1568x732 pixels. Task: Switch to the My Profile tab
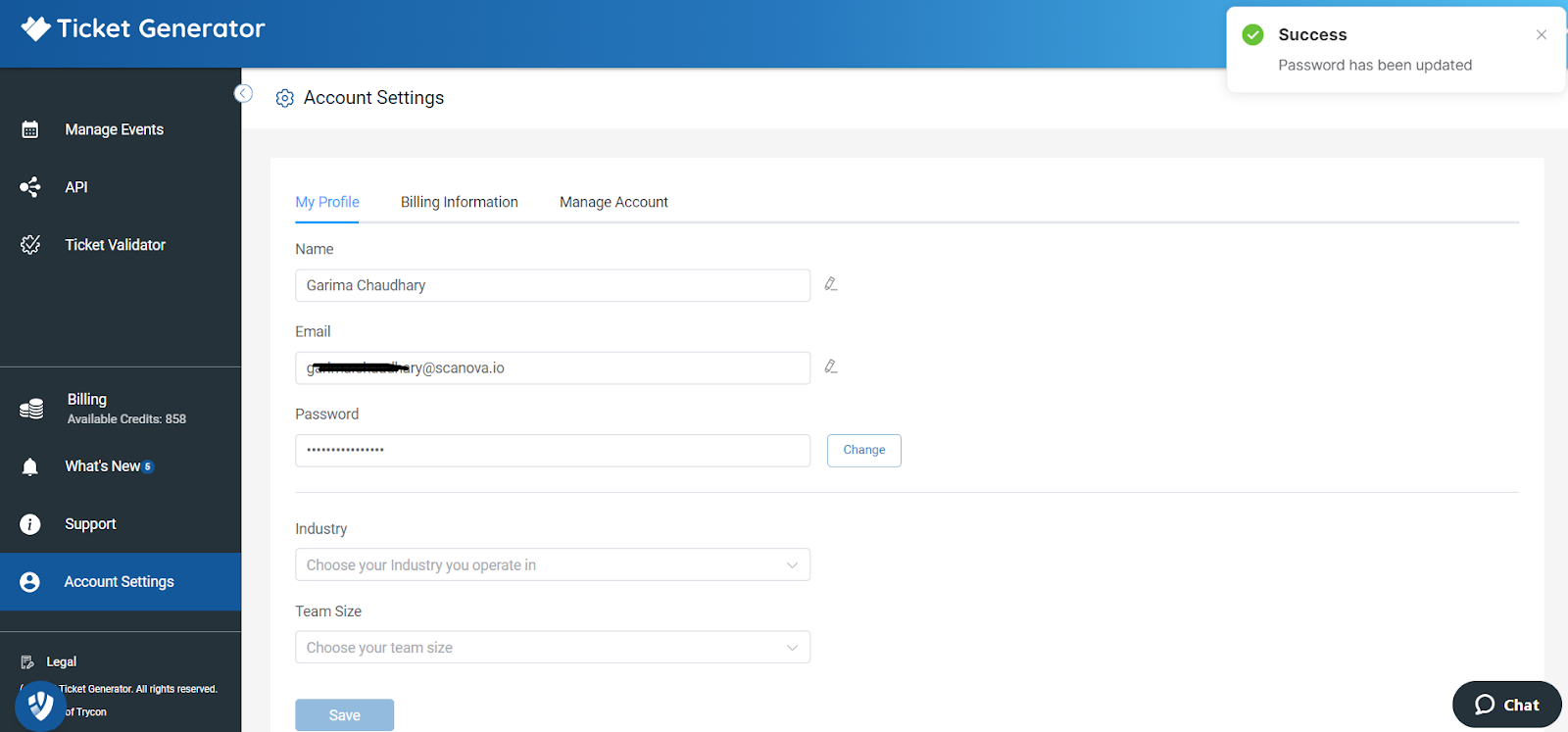(x=327, y=202)
